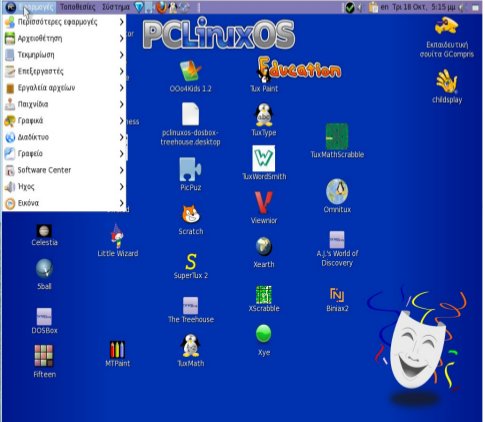The height and width of the screenshot is (422, 485).
Task: Start the Fifteen puzzle icon
Action: [44, 356]
